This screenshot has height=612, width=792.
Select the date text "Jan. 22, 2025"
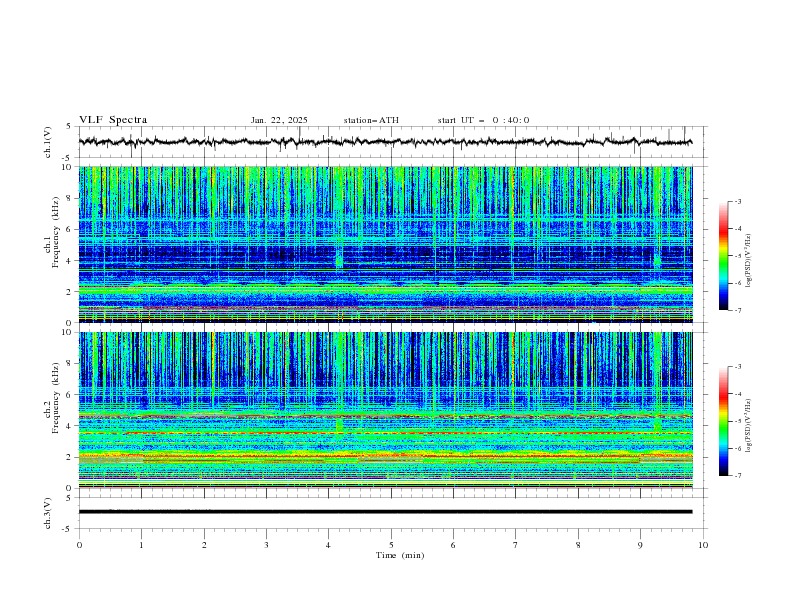click(x=279, y=120)
